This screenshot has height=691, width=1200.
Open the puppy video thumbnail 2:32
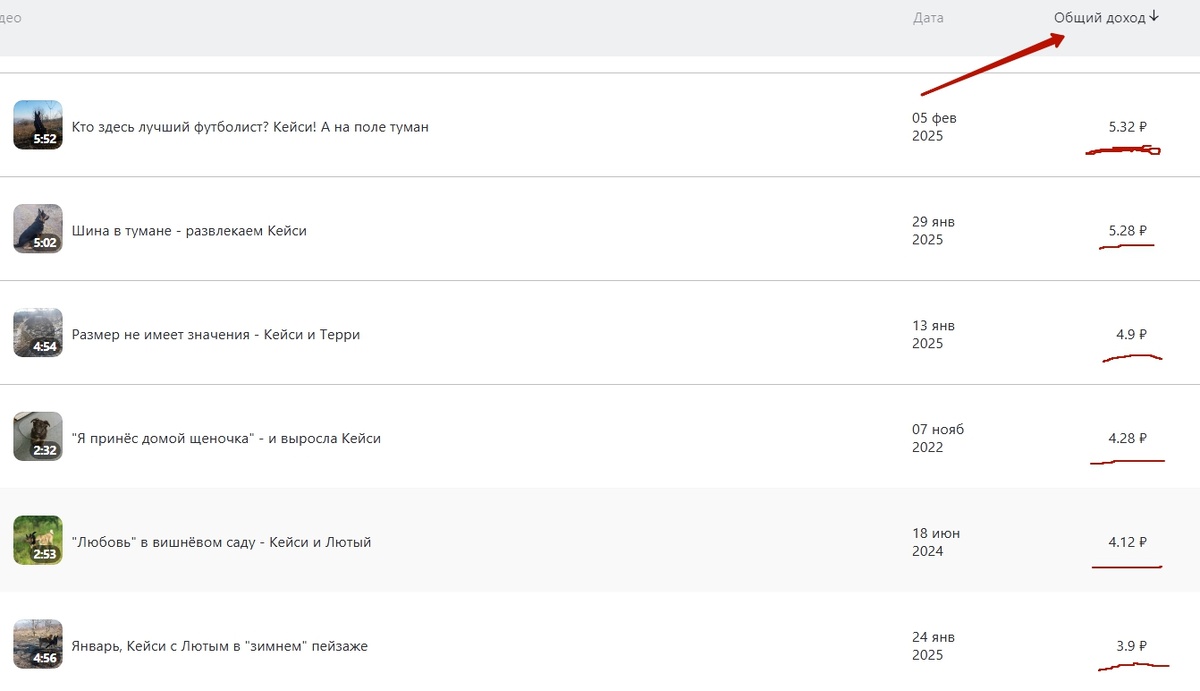[x=38, y=437]
